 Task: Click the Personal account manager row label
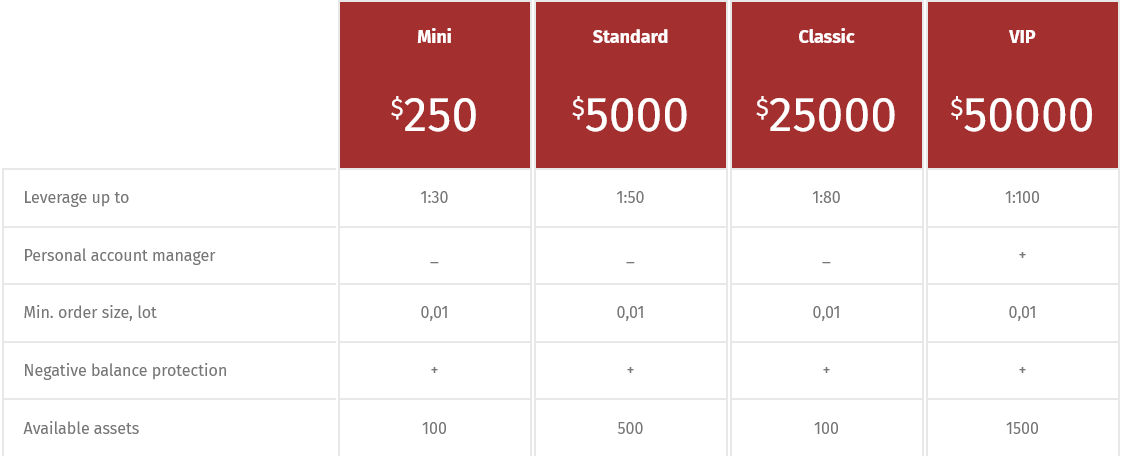[x=119, y=255]
